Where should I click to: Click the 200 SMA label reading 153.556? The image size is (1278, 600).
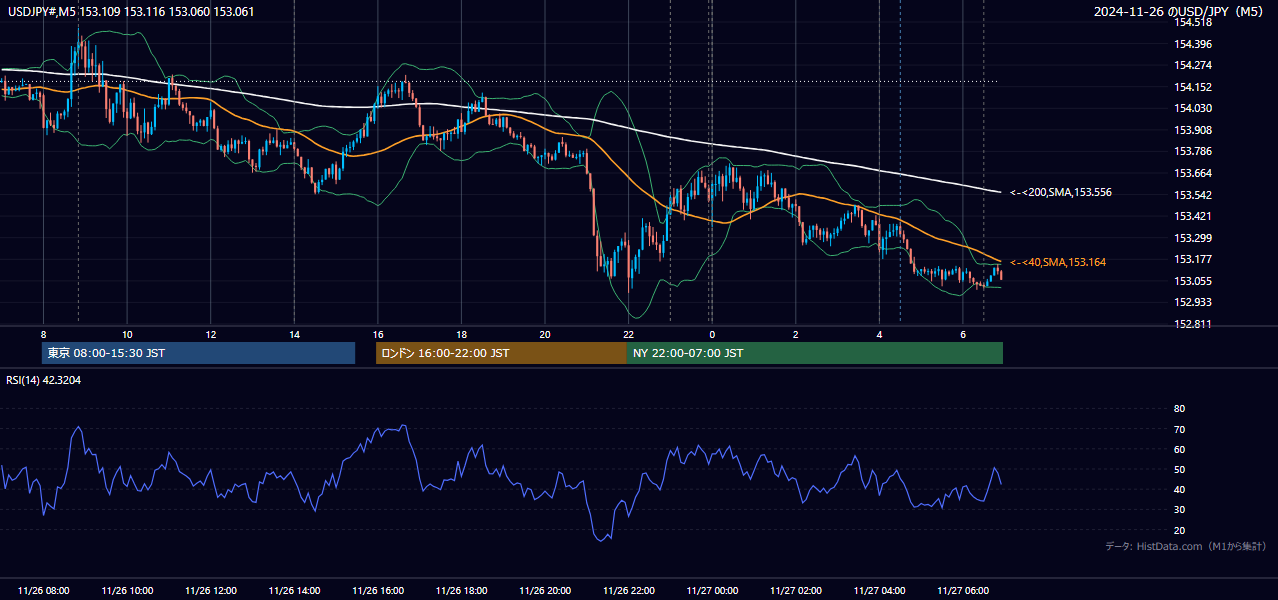1061,192
